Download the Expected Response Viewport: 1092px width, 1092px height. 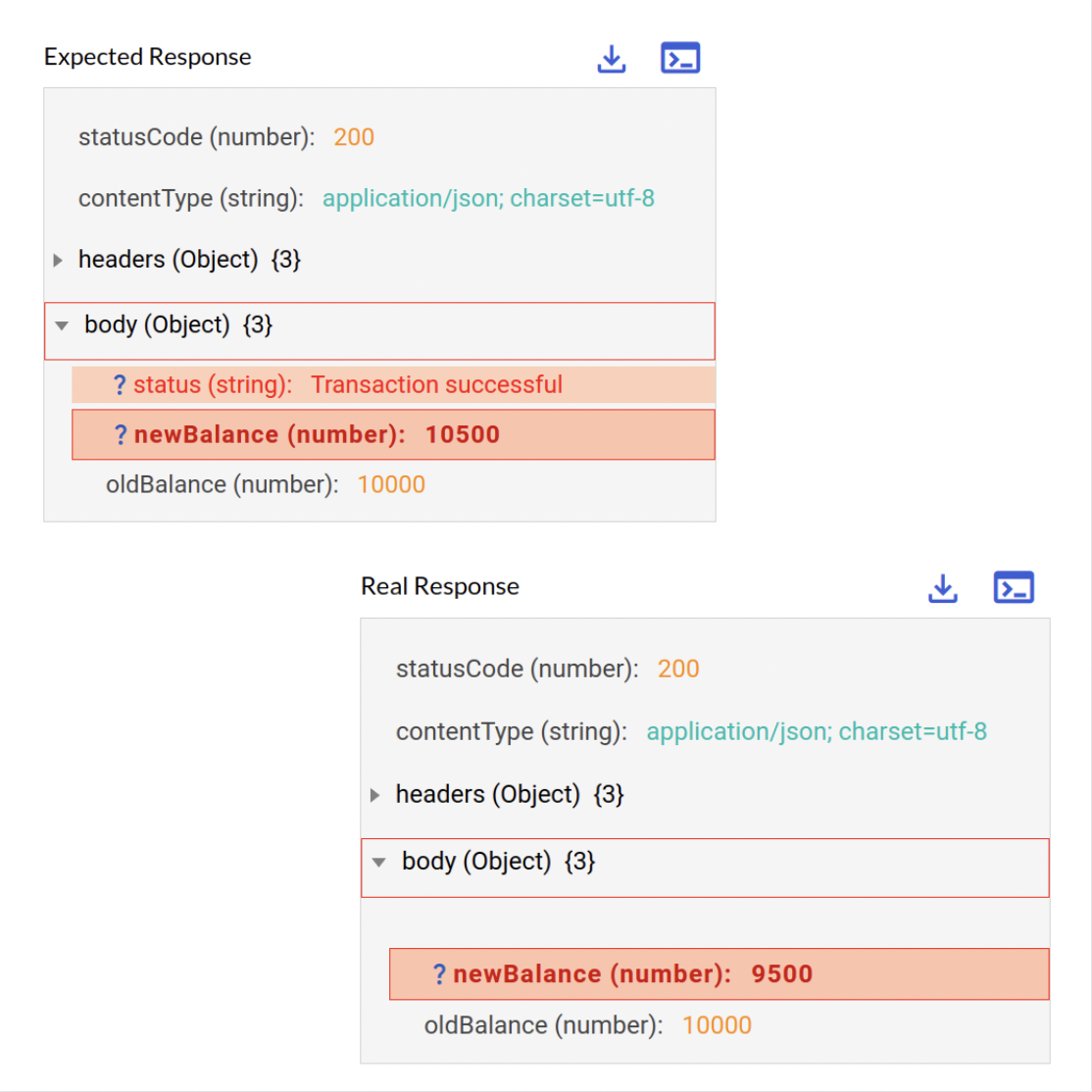pos(612,59)
